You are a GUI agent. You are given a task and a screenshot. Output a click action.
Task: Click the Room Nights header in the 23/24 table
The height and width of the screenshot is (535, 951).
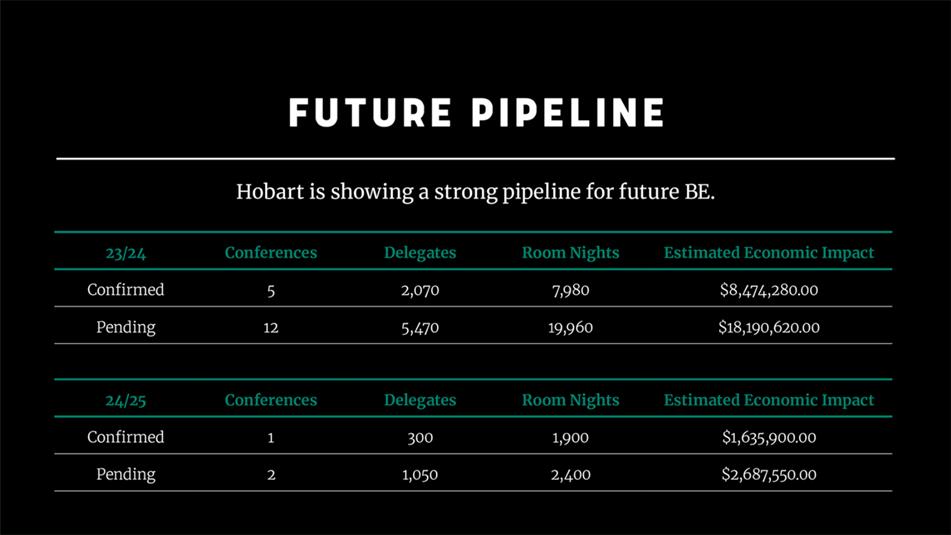pyautogui.click(x=570, y=253)
